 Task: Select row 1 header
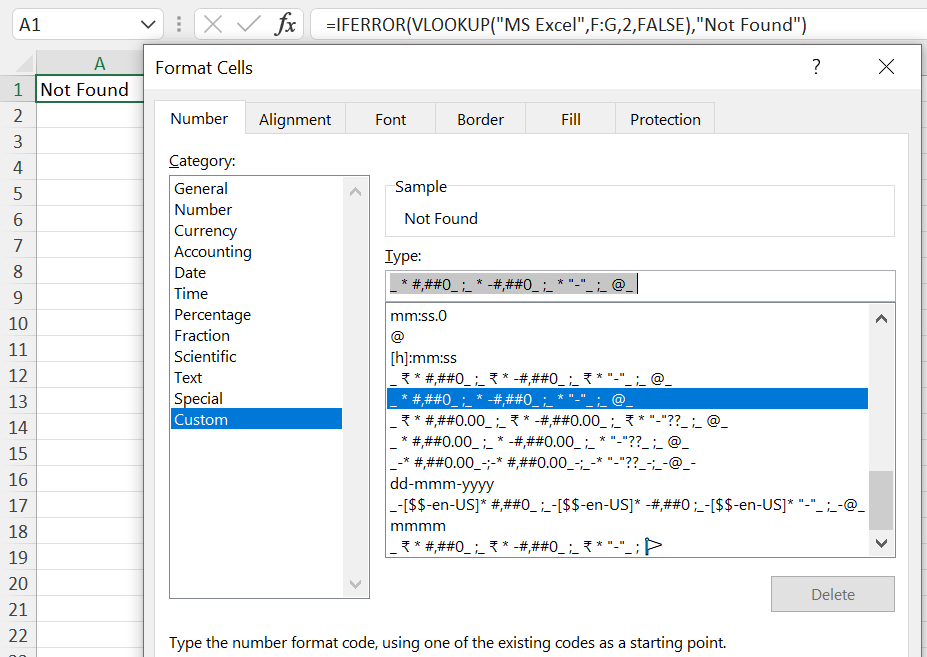pos(18,89)
